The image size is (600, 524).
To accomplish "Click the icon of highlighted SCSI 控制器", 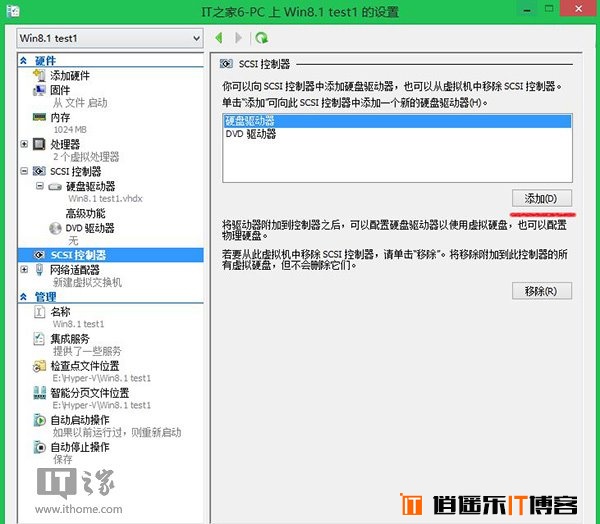I will click(39, 255).
